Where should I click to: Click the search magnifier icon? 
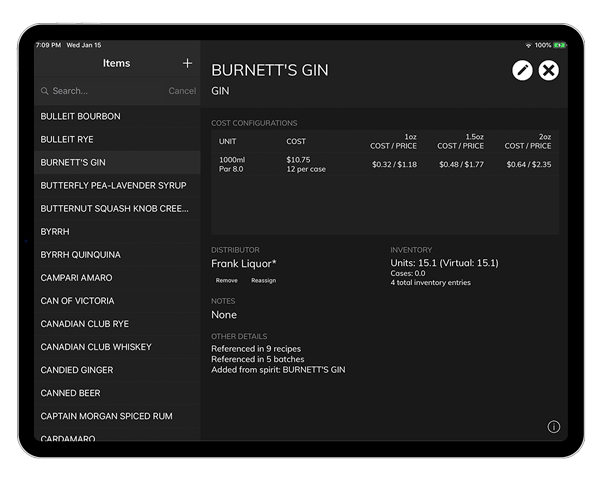click(x=45, y=91)
